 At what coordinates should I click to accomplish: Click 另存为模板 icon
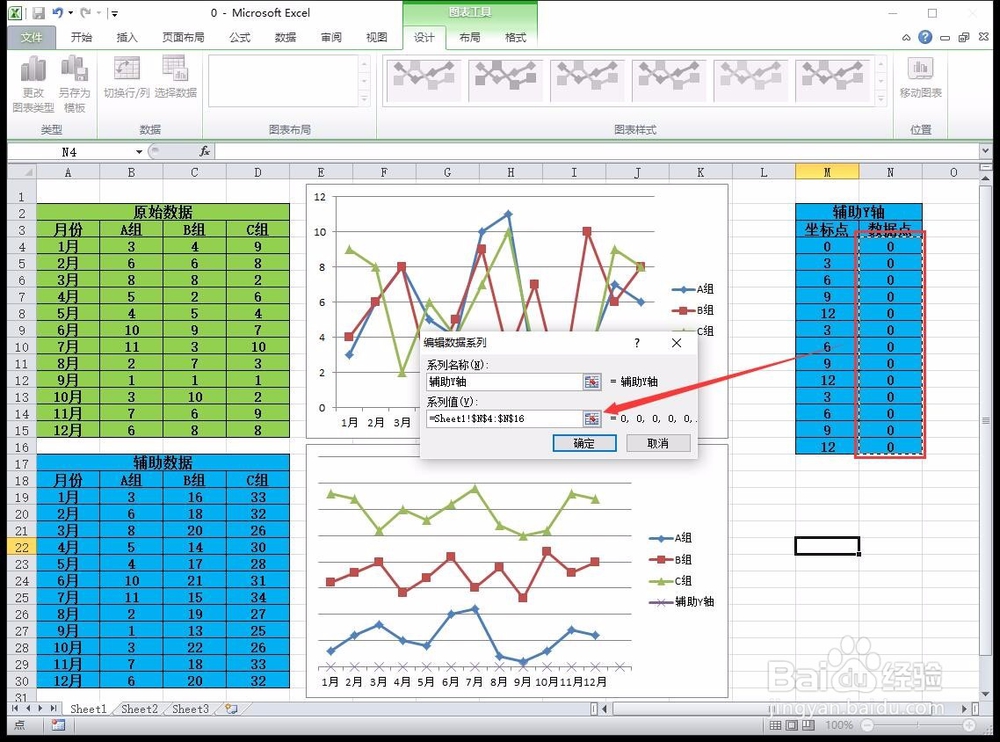tap(75, 84)
